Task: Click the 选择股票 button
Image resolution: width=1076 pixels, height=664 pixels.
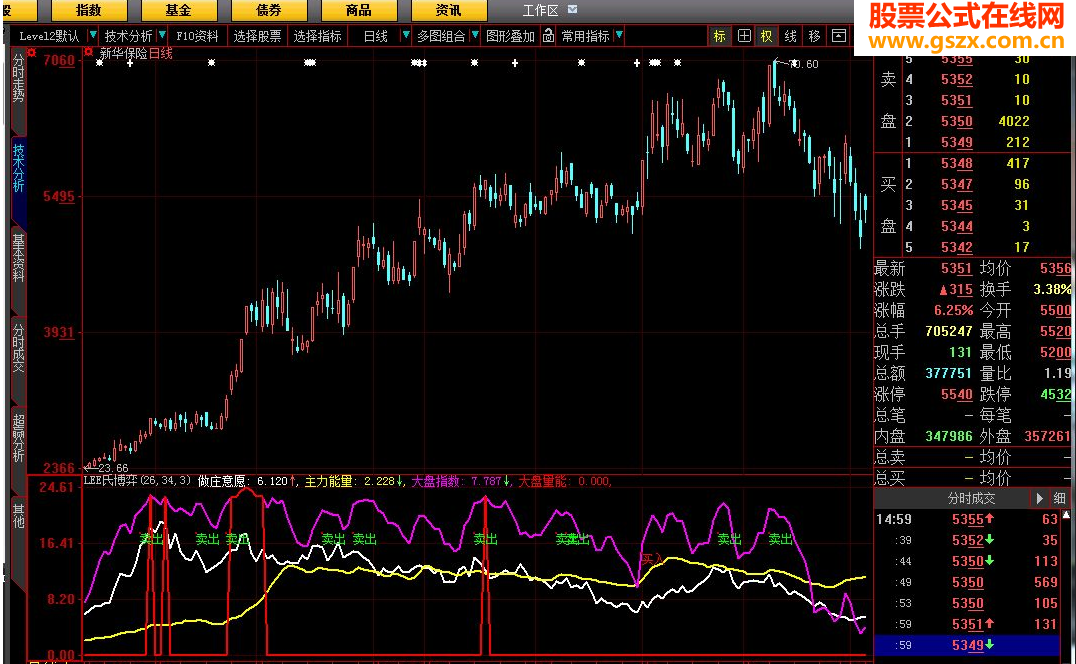Action: coord(257,36)
